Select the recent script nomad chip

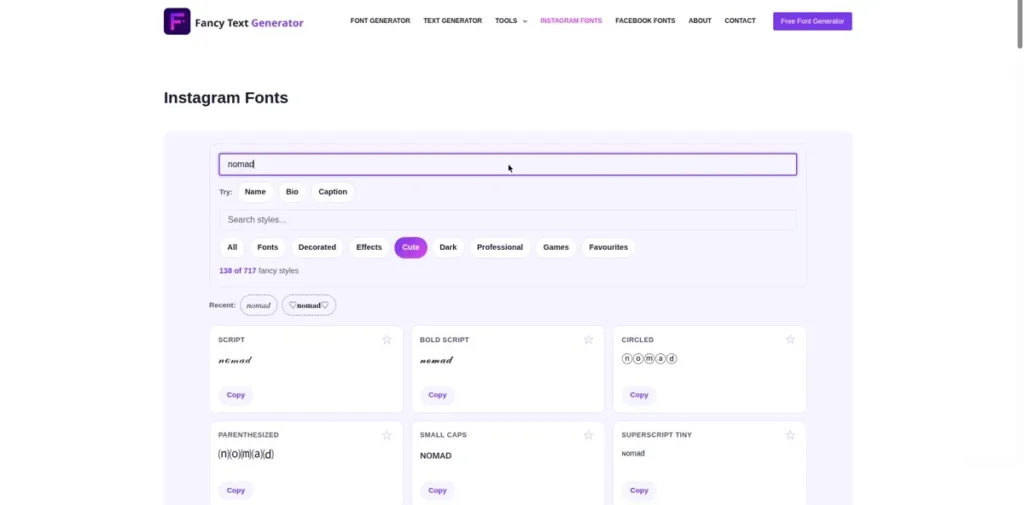tap(259, 305)
